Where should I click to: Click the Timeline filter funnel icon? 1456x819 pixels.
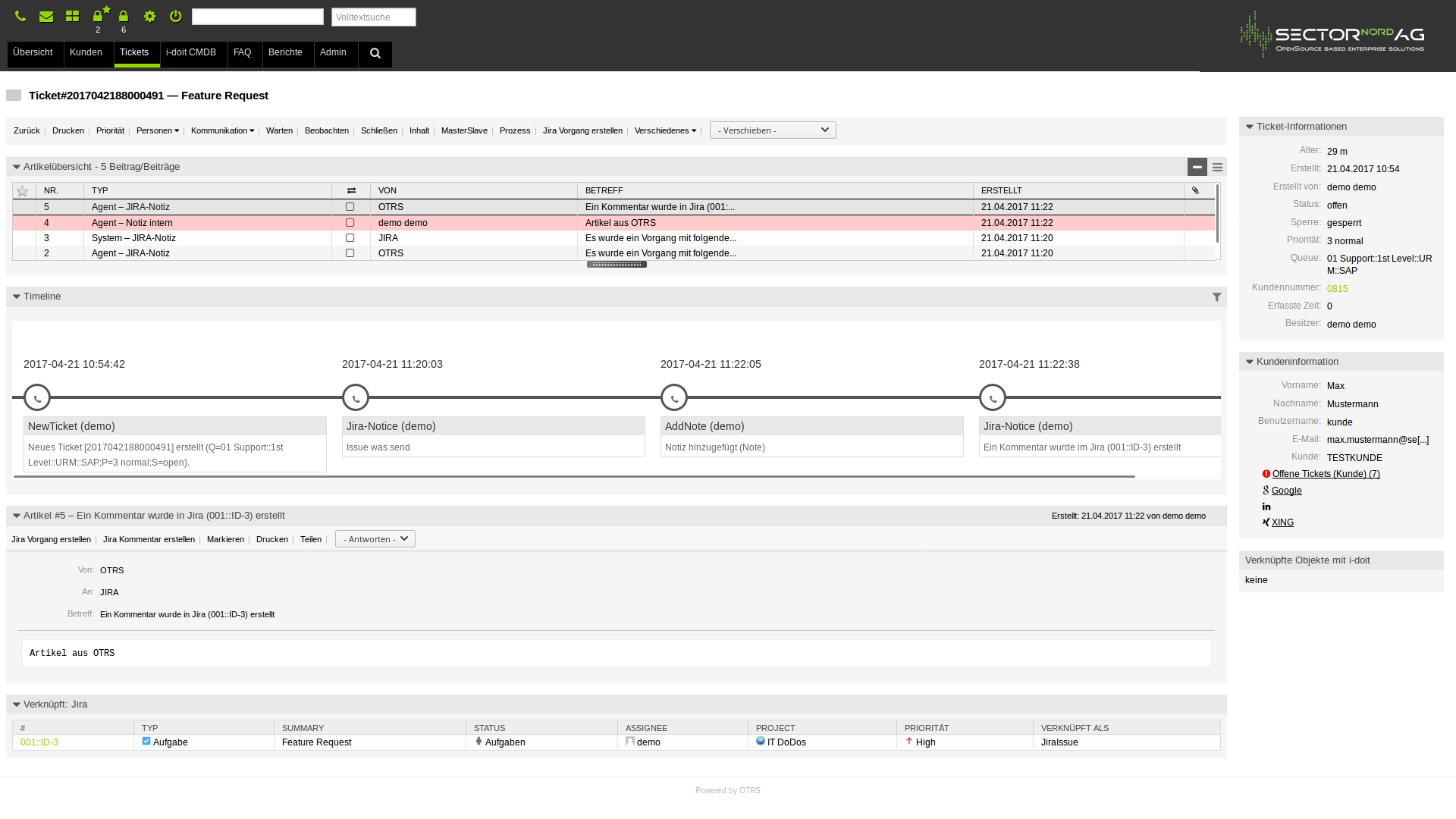click(1216, 297)
